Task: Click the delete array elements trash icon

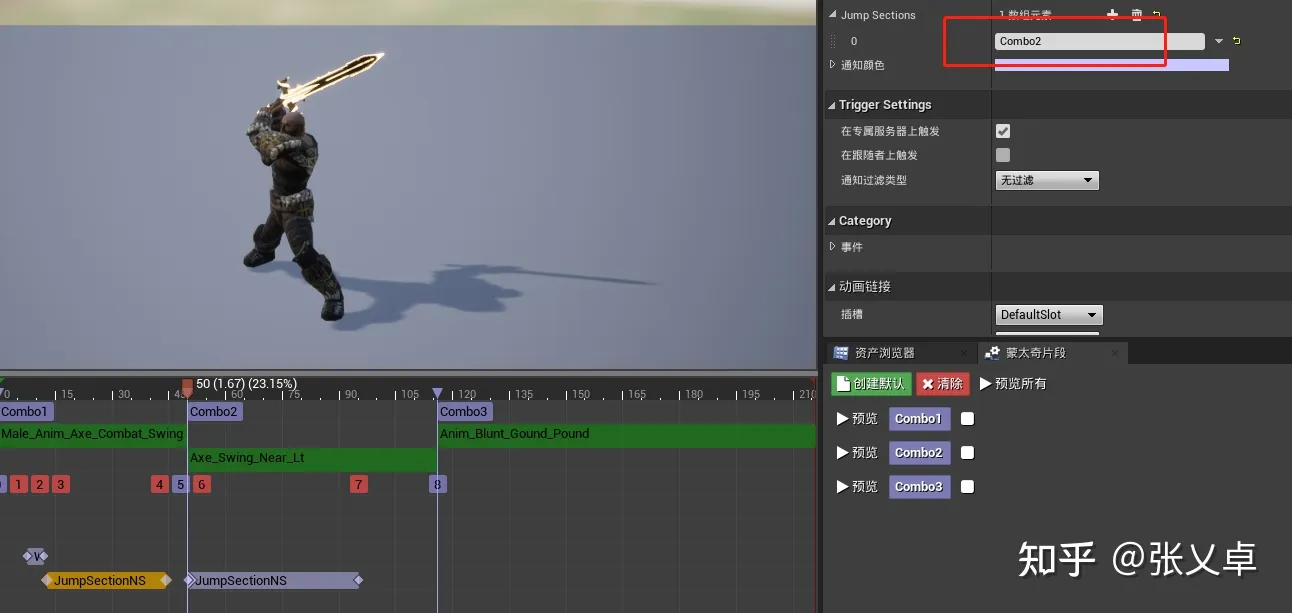Action: [1138, 13]
